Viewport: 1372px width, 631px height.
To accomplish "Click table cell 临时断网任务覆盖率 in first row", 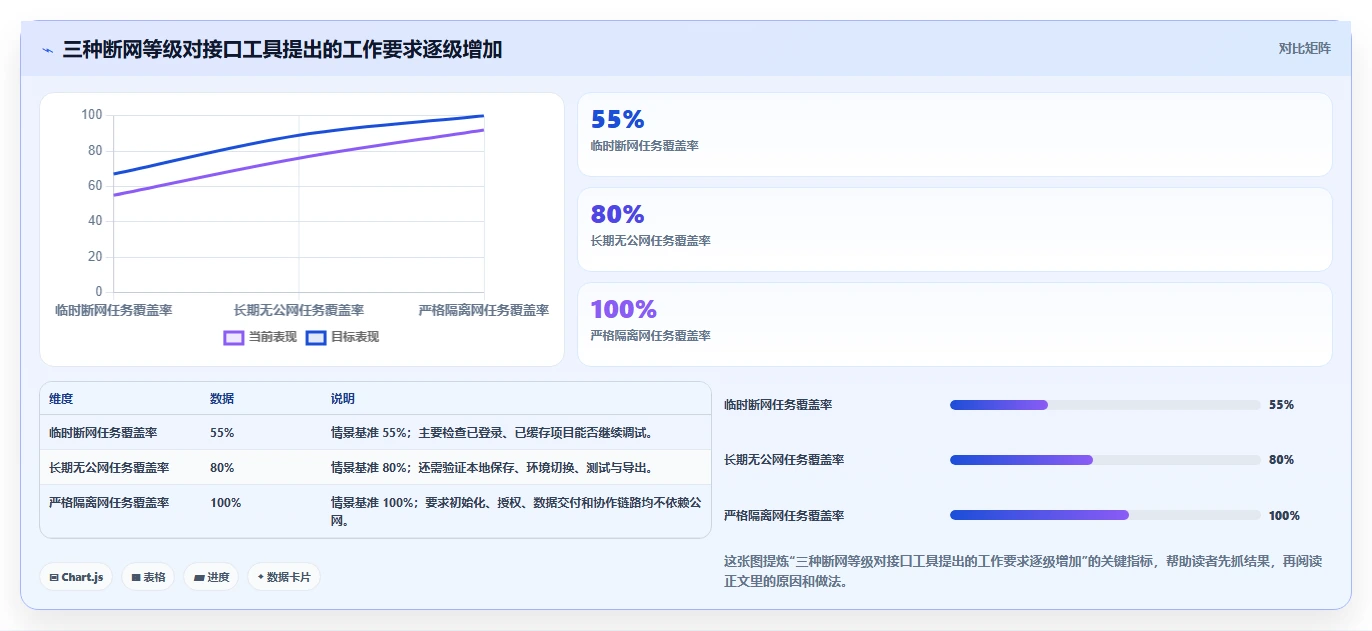I will point(103,433).
